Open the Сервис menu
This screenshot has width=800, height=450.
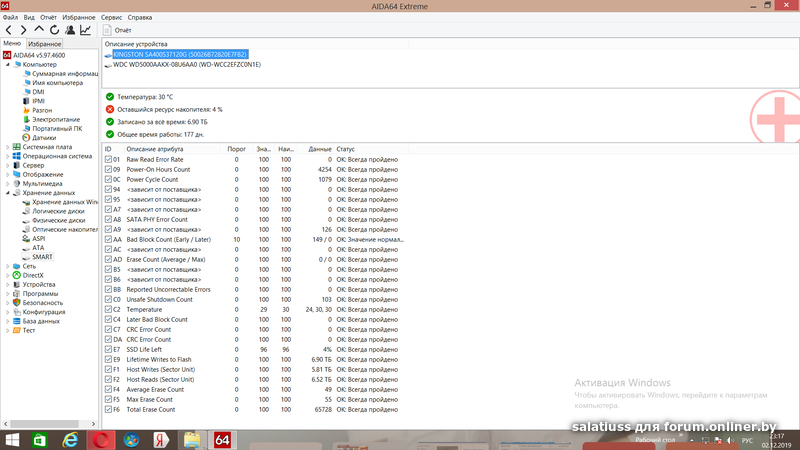click(x=111, y=17)
